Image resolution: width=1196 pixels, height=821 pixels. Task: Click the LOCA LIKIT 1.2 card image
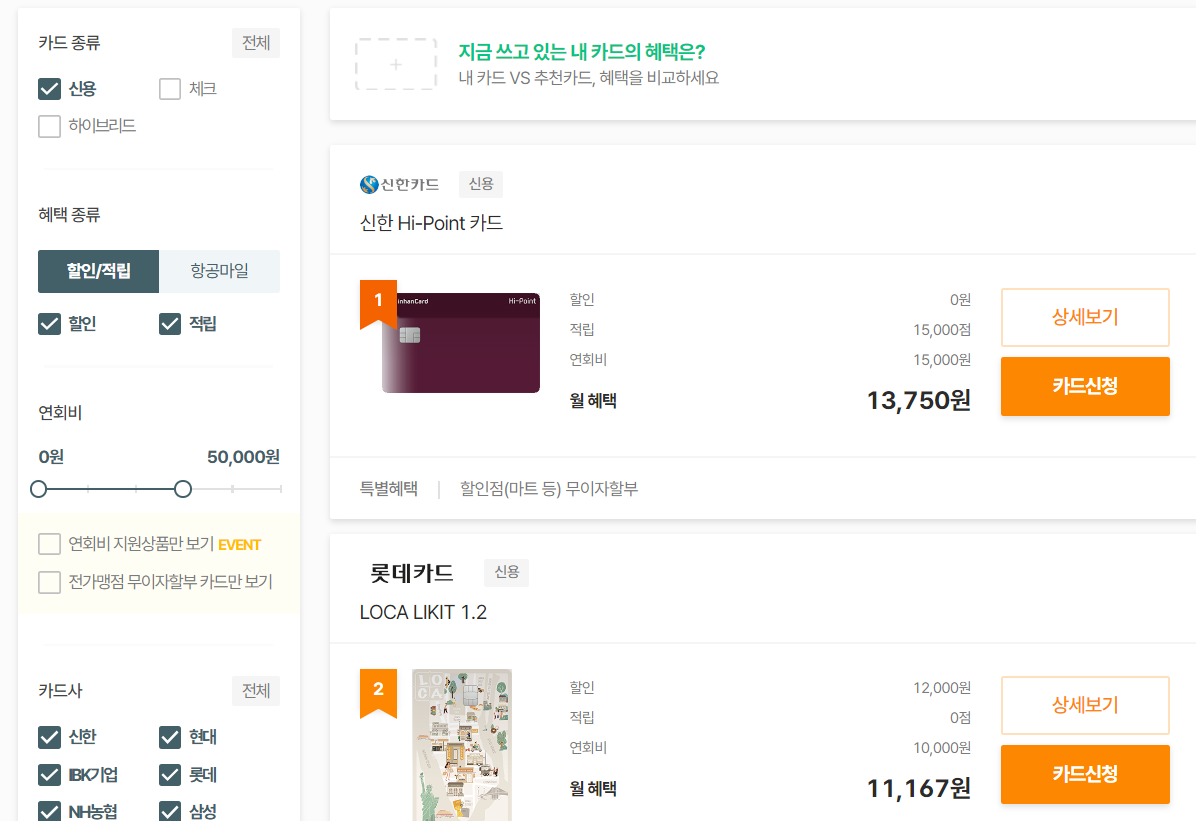pos(461,745)
